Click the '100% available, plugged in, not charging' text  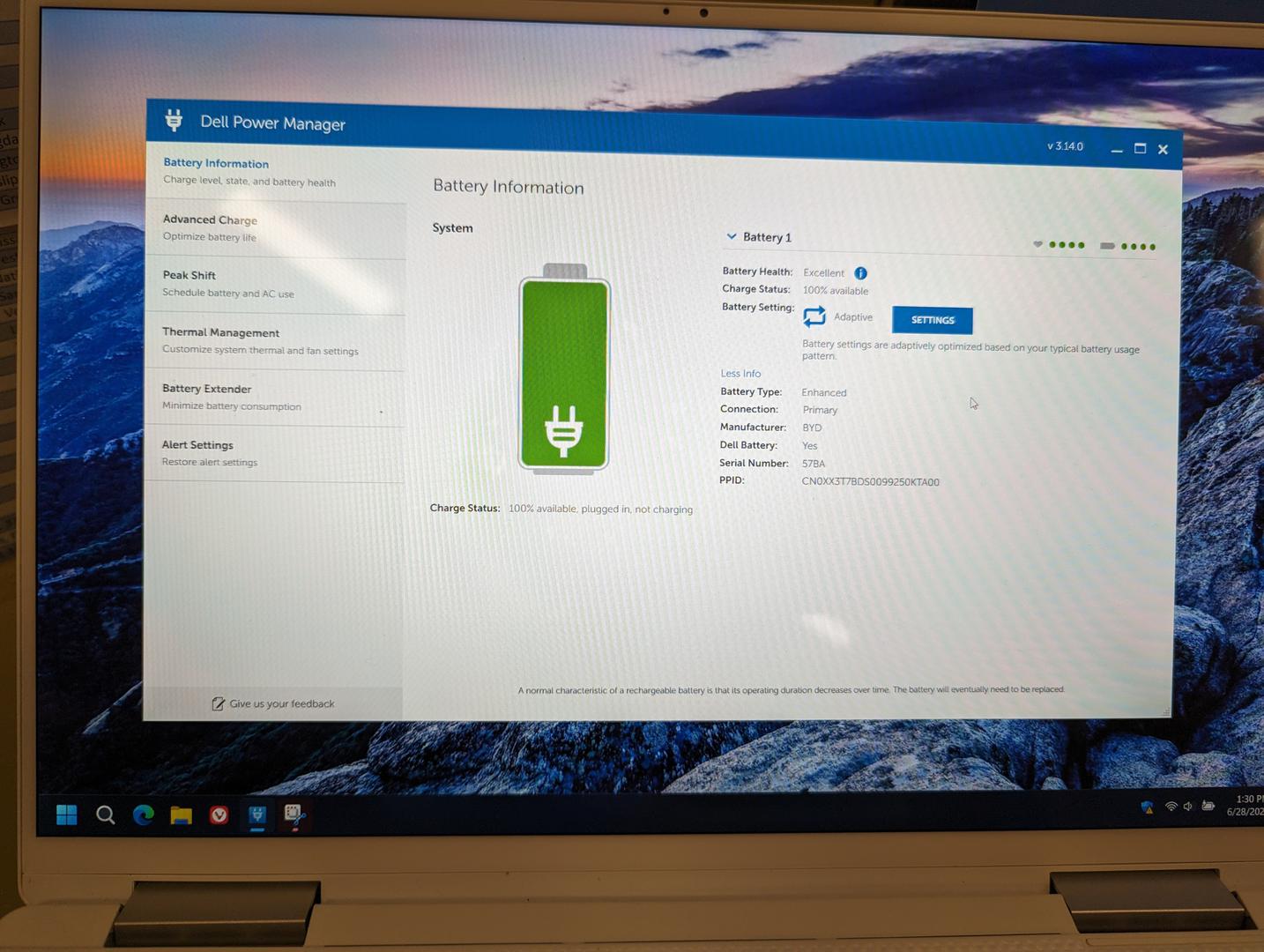point(600,509)
